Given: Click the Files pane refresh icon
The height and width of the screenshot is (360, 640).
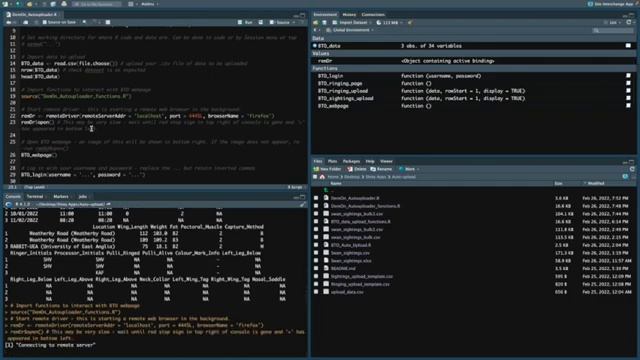Looking at the screenshot, I should coord(632,169).
